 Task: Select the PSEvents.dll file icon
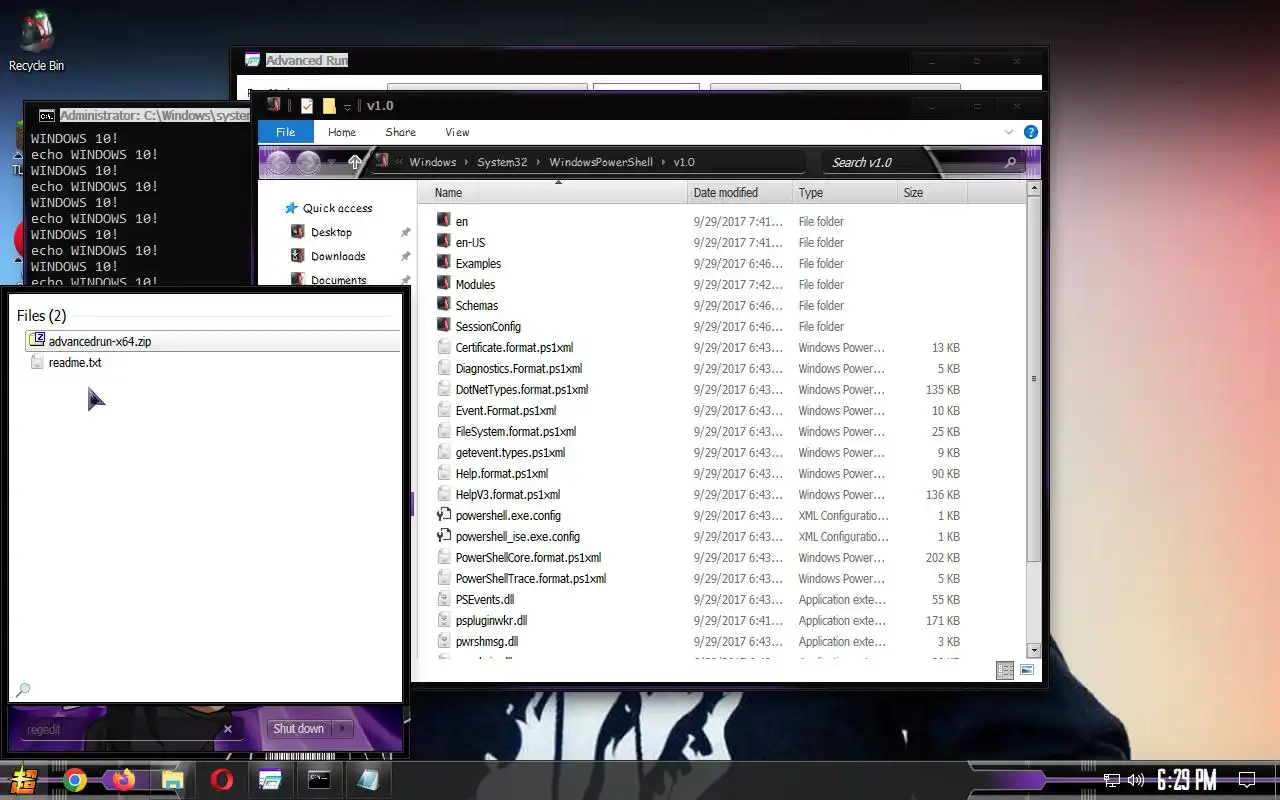[445, 599]
